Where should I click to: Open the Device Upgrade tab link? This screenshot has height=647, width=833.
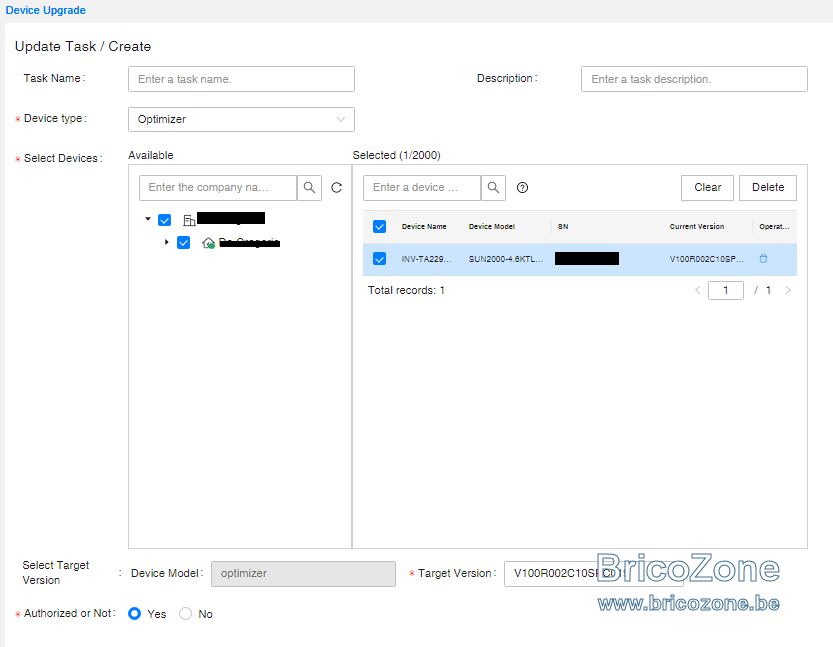point(46,10)
